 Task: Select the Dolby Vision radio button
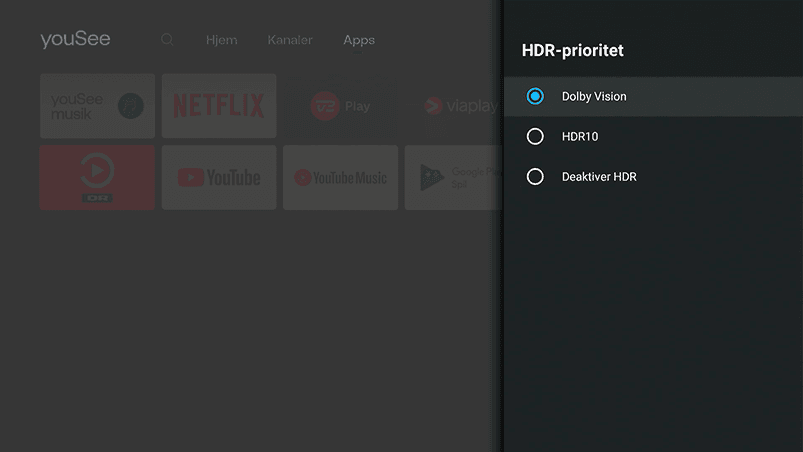535,96
